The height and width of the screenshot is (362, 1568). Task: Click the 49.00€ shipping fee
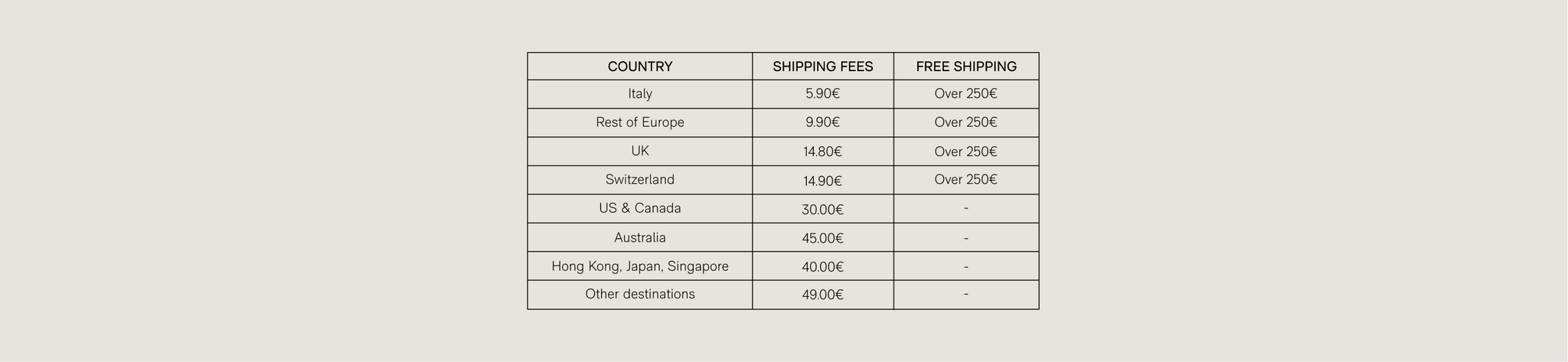coord(822,295)
